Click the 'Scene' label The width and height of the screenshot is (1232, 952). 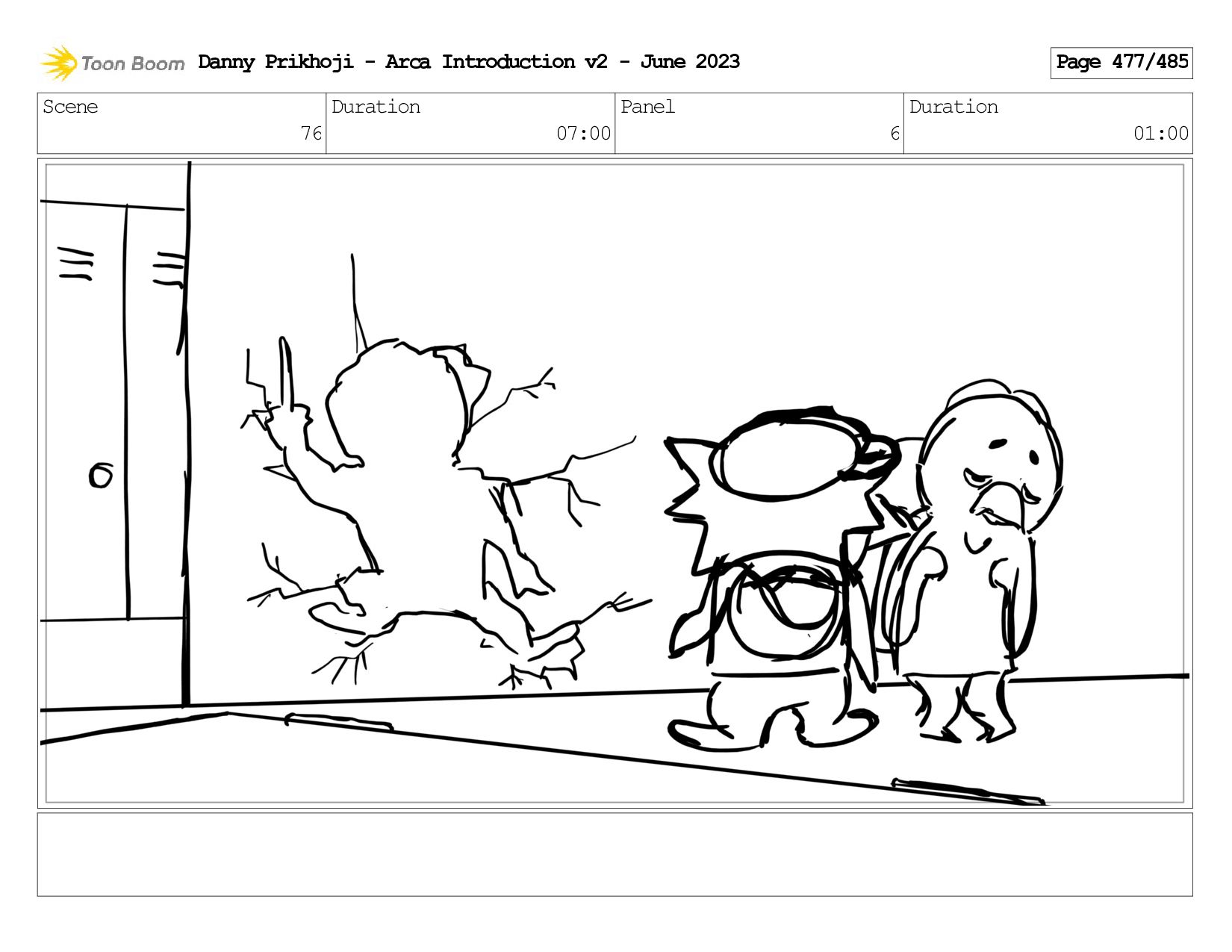[70, 107]
